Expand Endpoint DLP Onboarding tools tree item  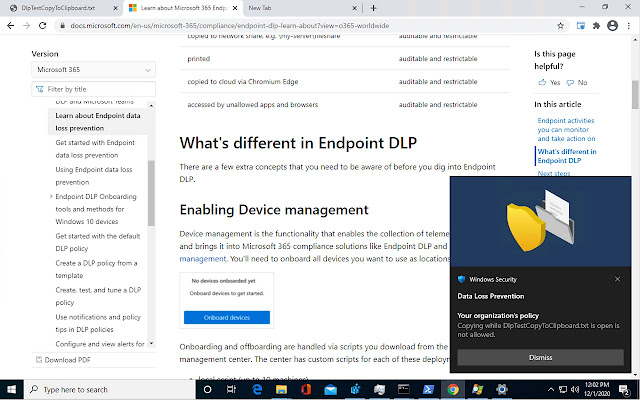[x=49, y=197]
